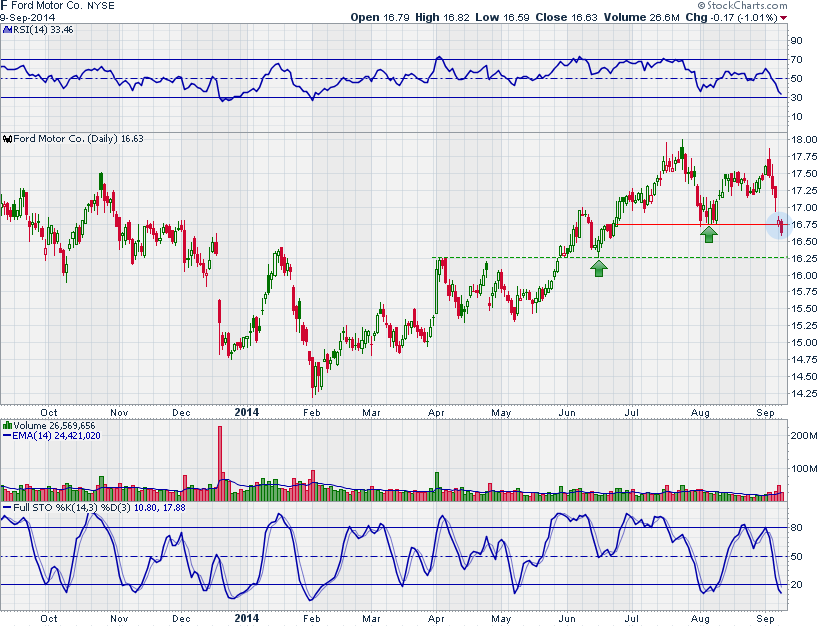Click the 'Ford Motor Co. (Daily) 16.63' legend label

[78, 139]
